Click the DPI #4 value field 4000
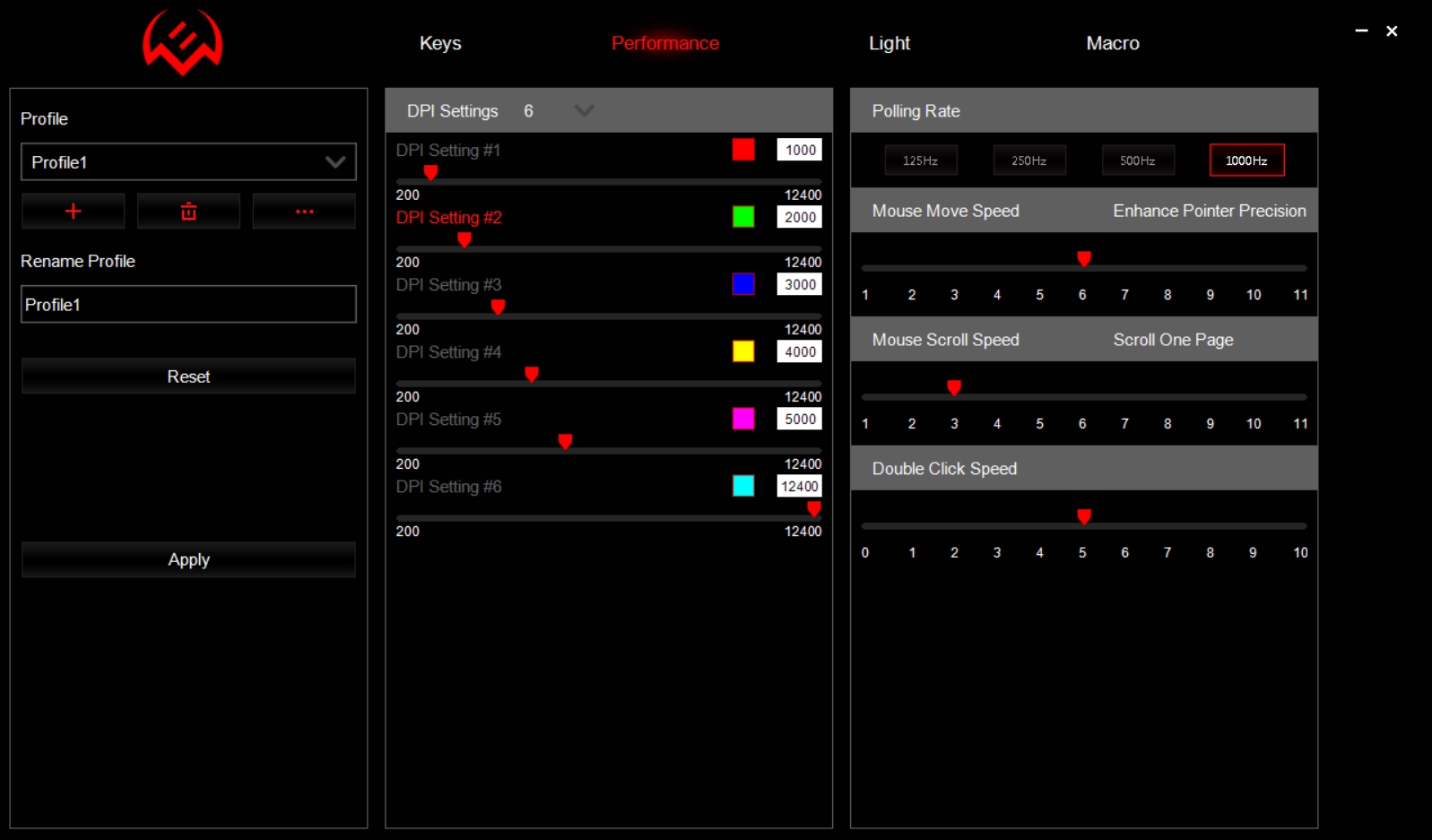Image resolution: width=1432 pixels, height=840 pixels. point(800,351)
